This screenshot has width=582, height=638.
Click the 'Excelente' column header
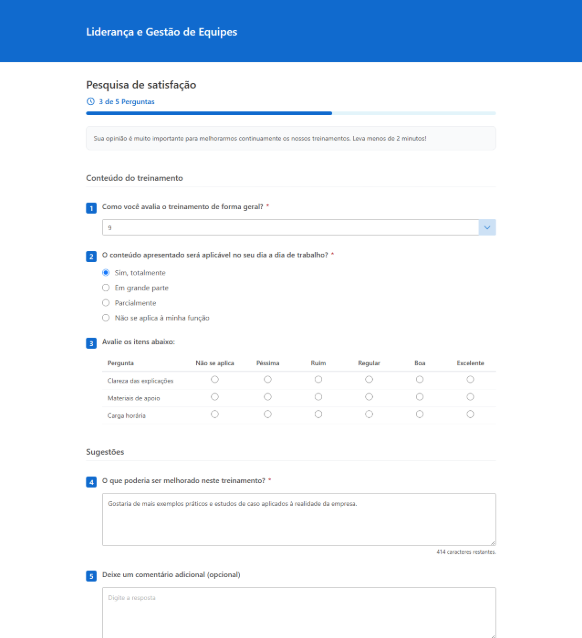click(x=470, y=363)
